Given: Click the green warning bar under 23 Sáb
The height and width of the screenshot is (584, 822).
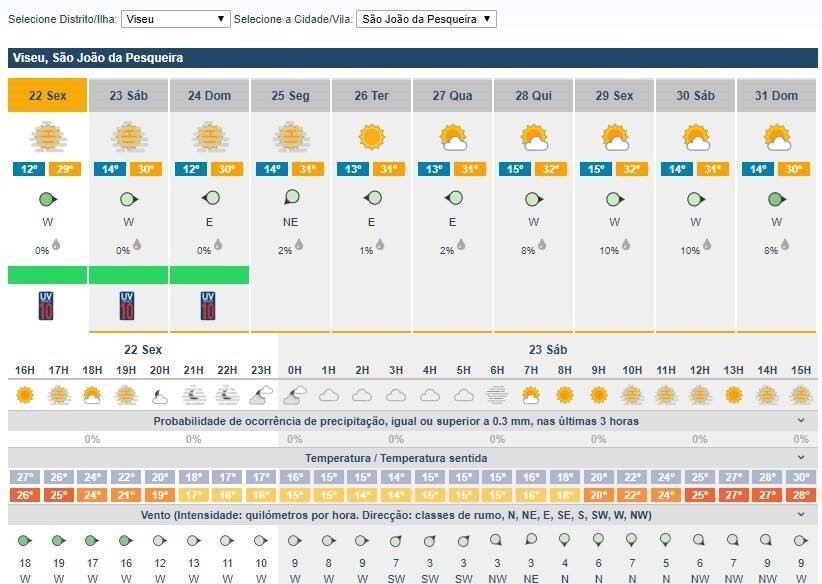Looking at the screenshot, I should tap(129, 275).
